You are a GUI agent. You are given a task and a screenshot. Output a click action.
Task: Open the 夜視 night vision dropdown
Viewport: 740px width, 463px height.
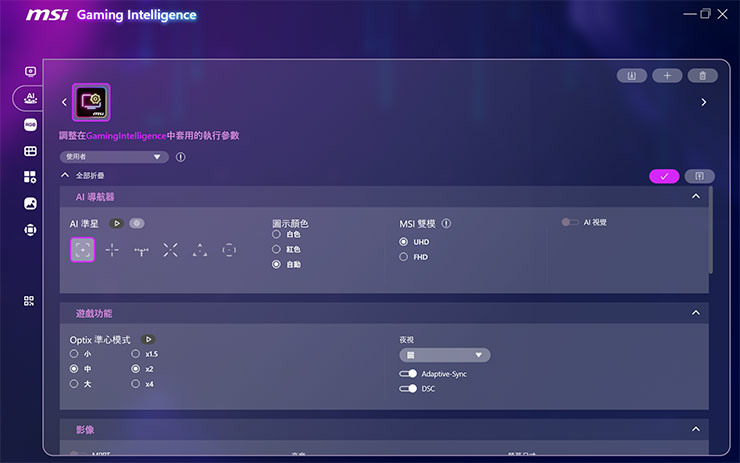point(445,355)
